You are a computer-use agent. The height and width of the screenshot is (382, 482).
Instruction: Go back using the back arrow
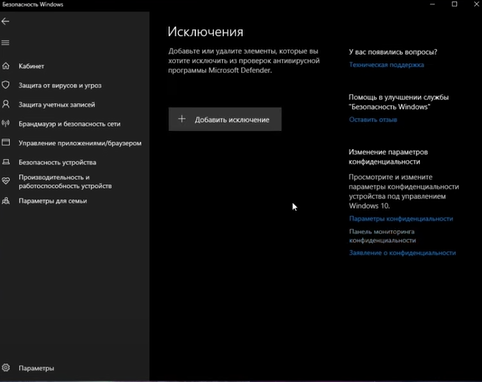[5, 22]
